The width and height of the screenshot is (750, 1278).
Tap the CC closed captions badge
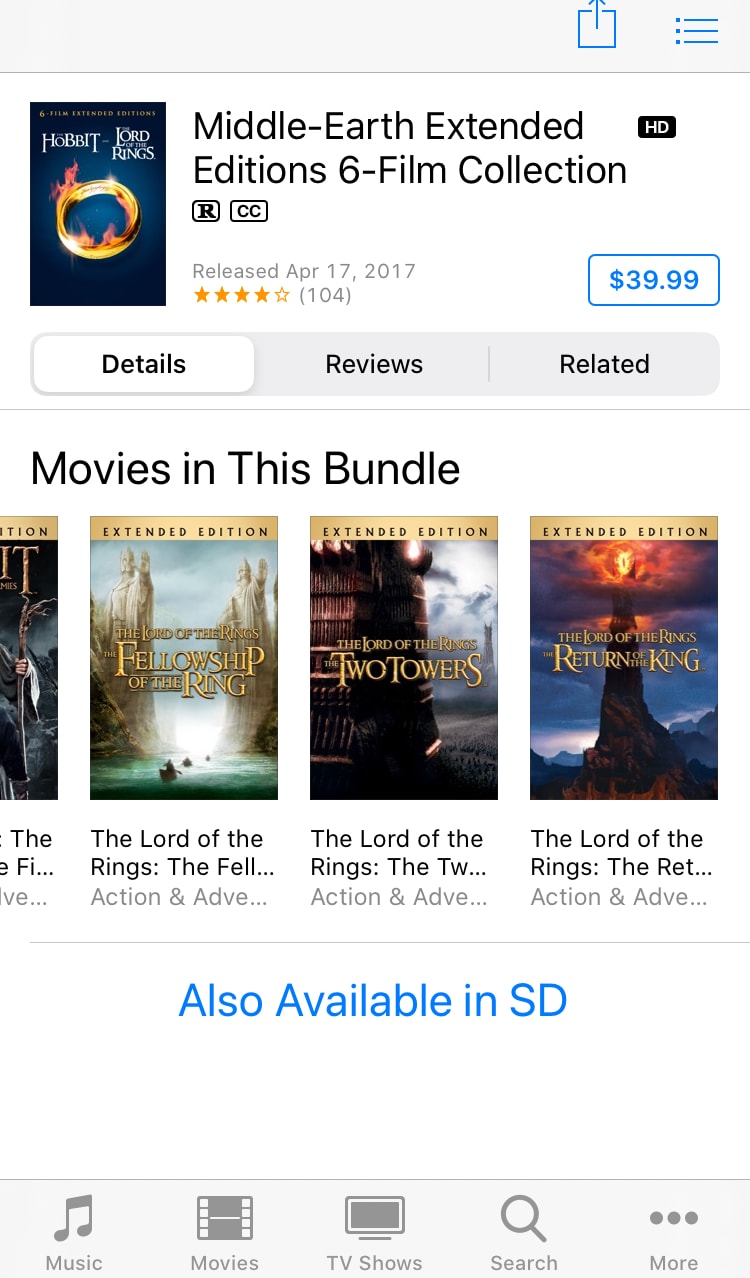249,211
